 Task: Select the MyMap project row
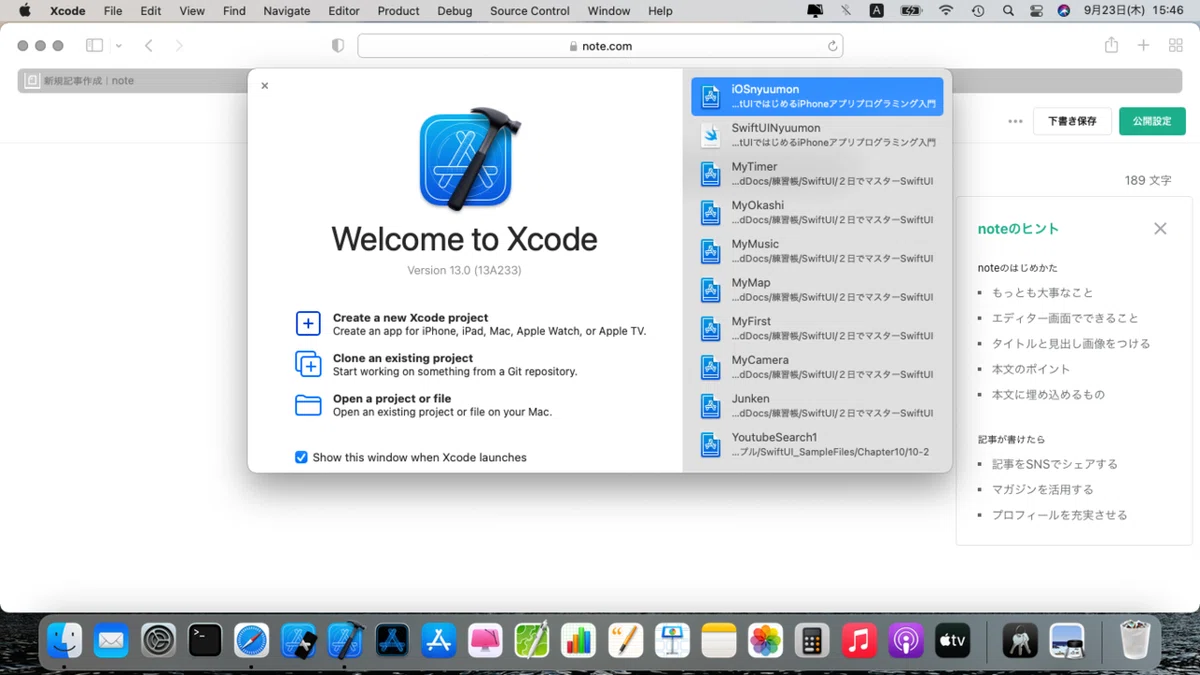point(817,290)
